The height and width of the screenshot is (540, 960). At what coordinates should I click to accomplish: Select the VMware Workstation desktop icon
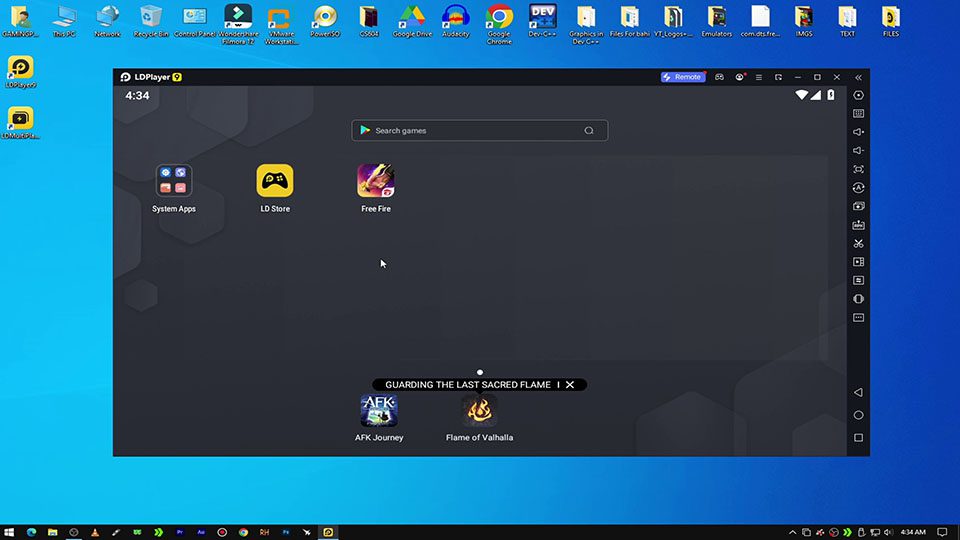(281, 24)
